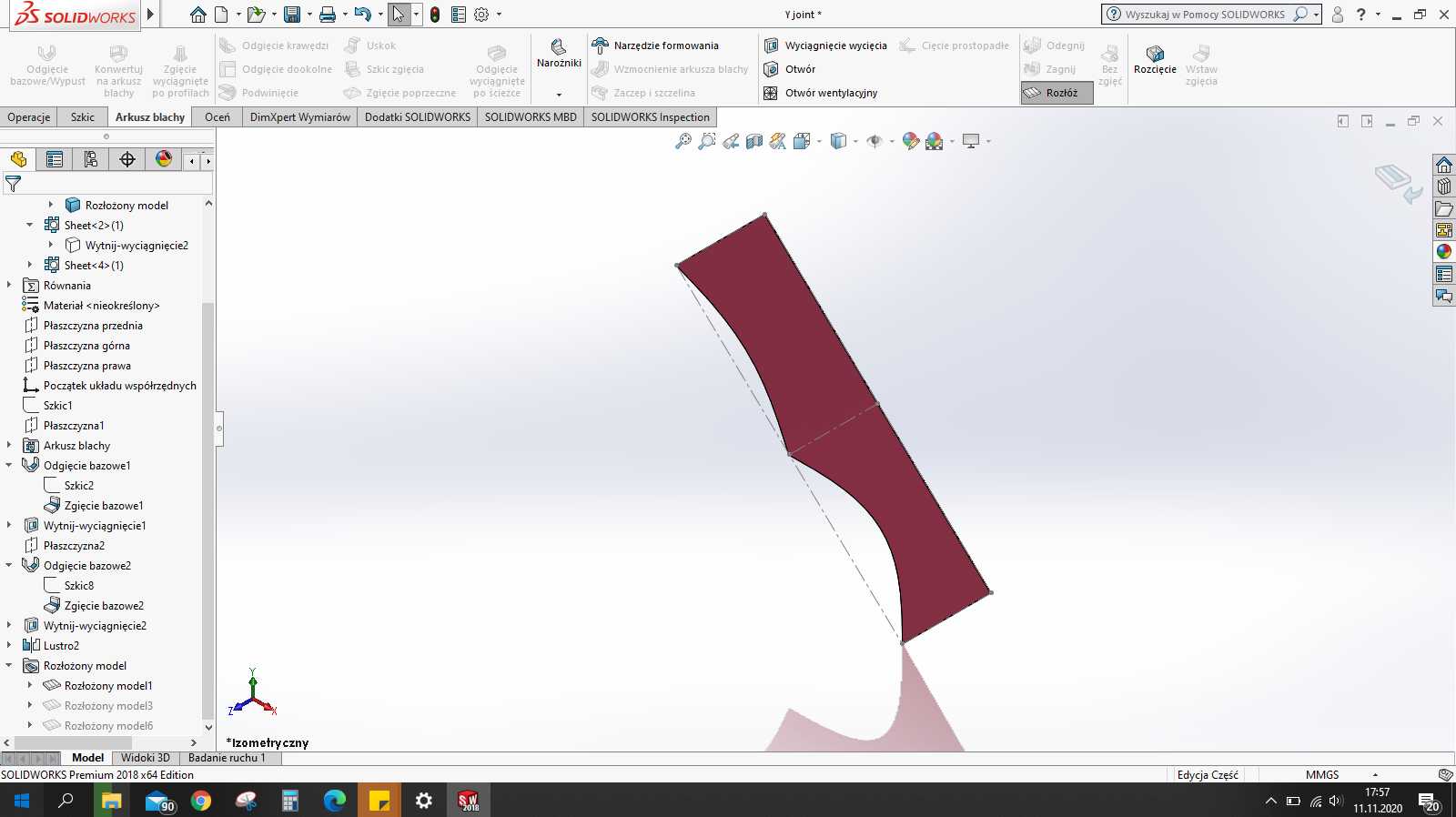This screenshot has width=1456, height=817.
Task: Open Google Chrome from the taskbar
Action: pos(201,801)
